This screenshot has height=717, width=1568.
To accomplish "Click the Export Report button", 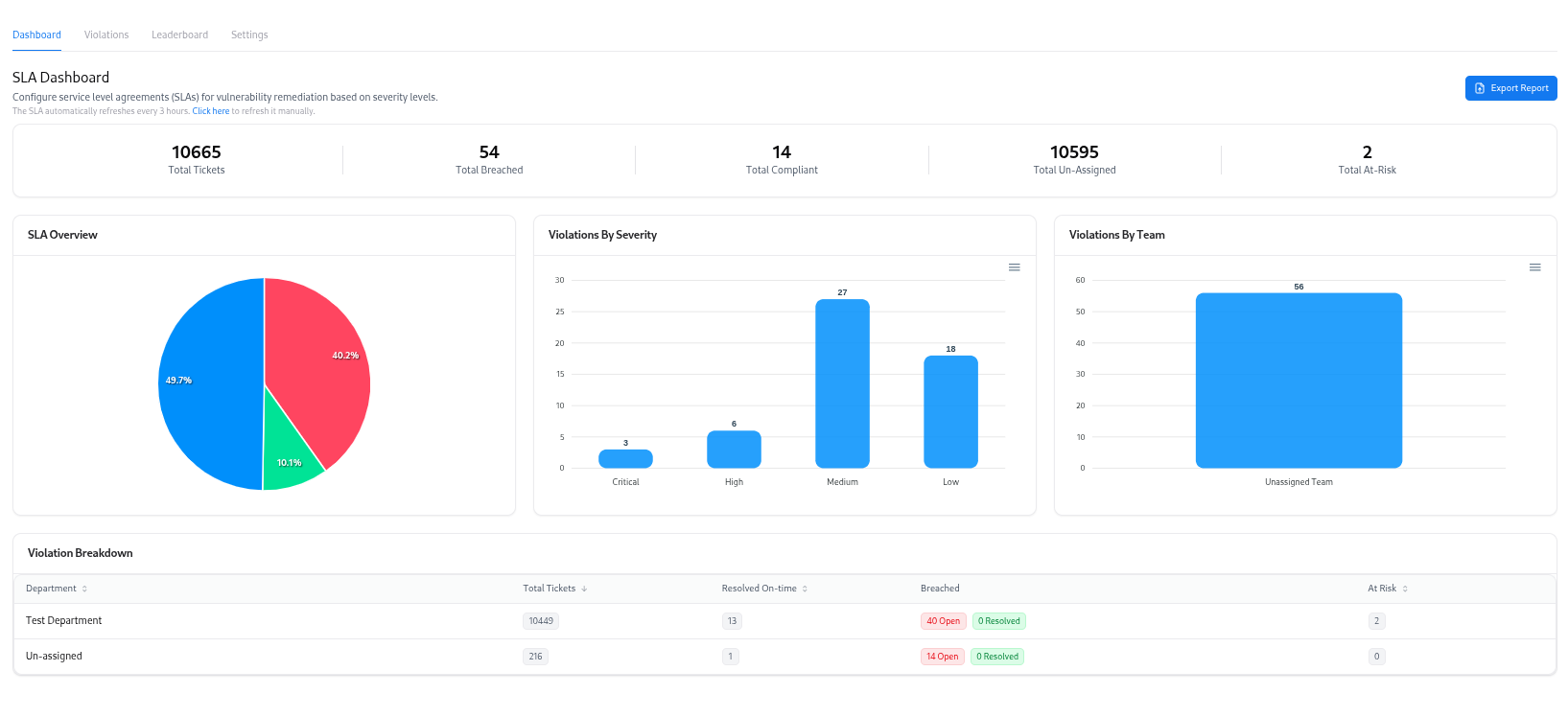I will pyautogui.click(x=1510, y=88).
